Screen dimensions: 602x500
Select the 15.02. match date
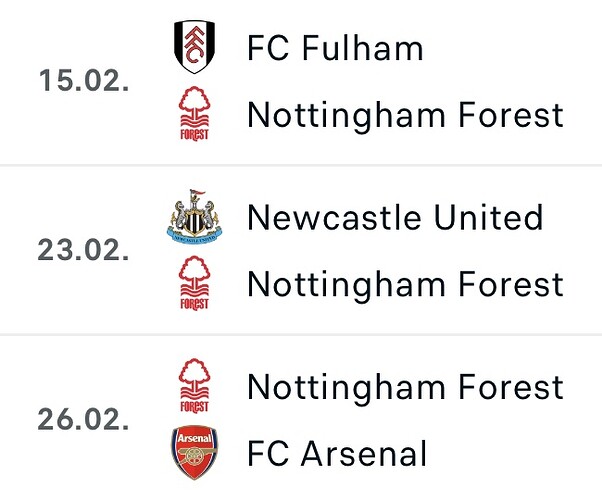tap(84, 81)
